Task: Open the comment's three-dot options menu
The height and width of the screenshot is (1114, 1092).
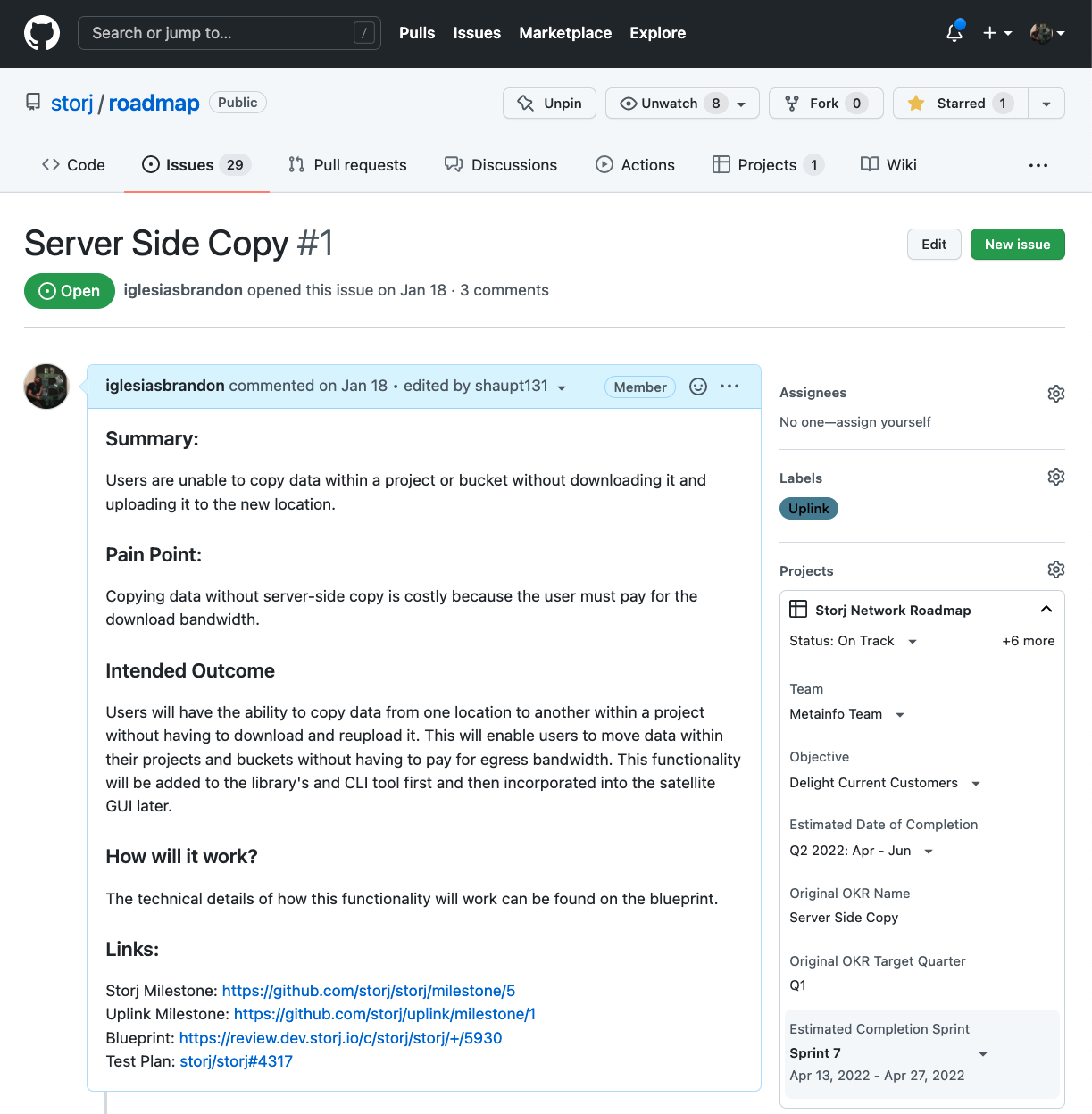Action: pyautogui.click(x=729, y=387)
